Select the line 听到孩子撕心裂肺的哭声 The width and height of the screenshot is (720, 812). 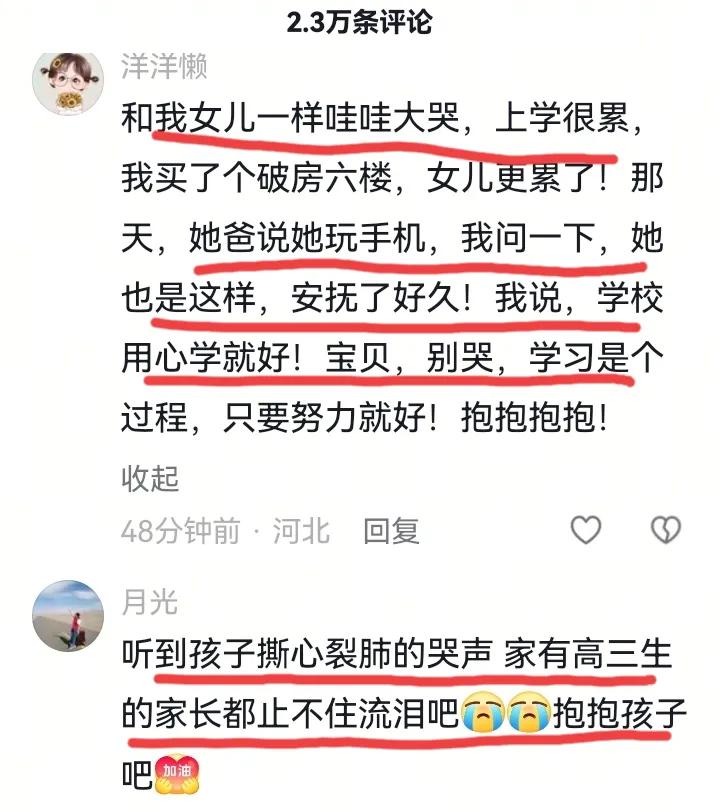[307, 654]
